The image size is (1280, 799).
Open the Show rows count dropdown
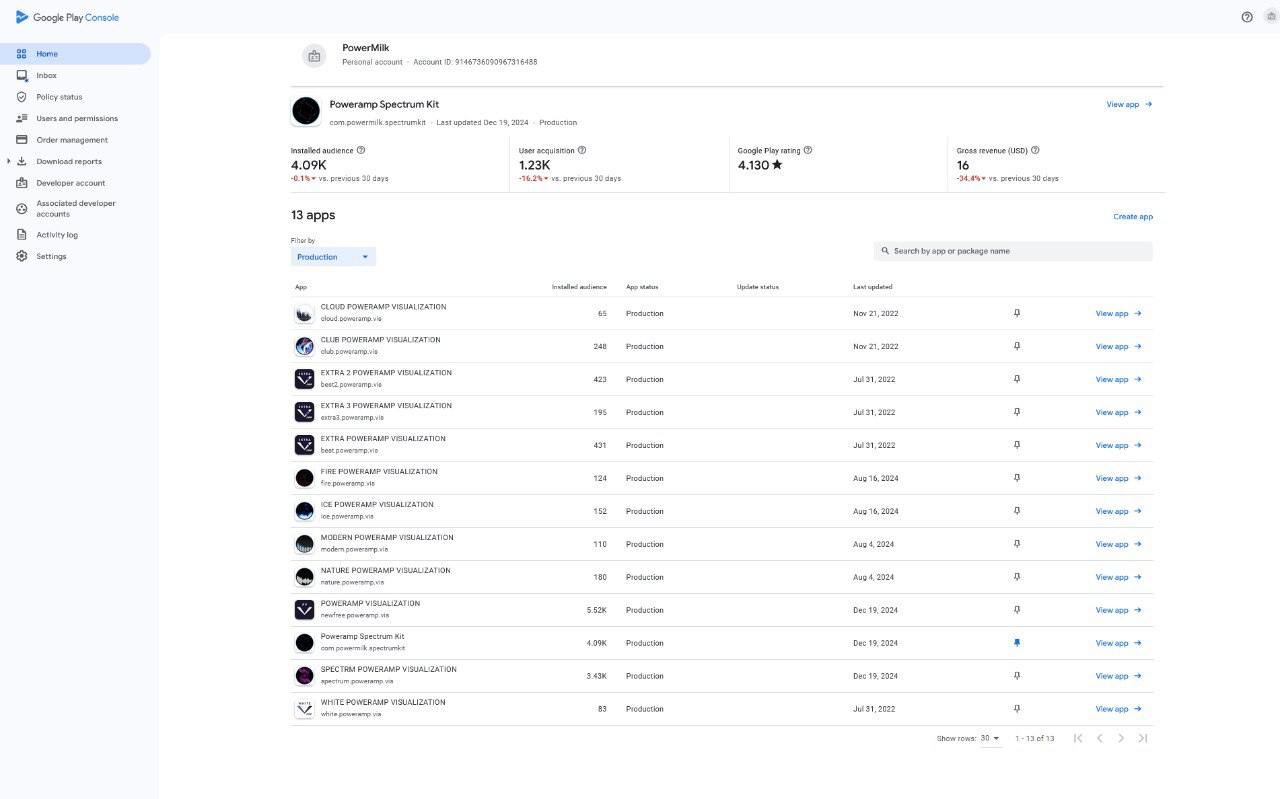[x=990, y=738]
